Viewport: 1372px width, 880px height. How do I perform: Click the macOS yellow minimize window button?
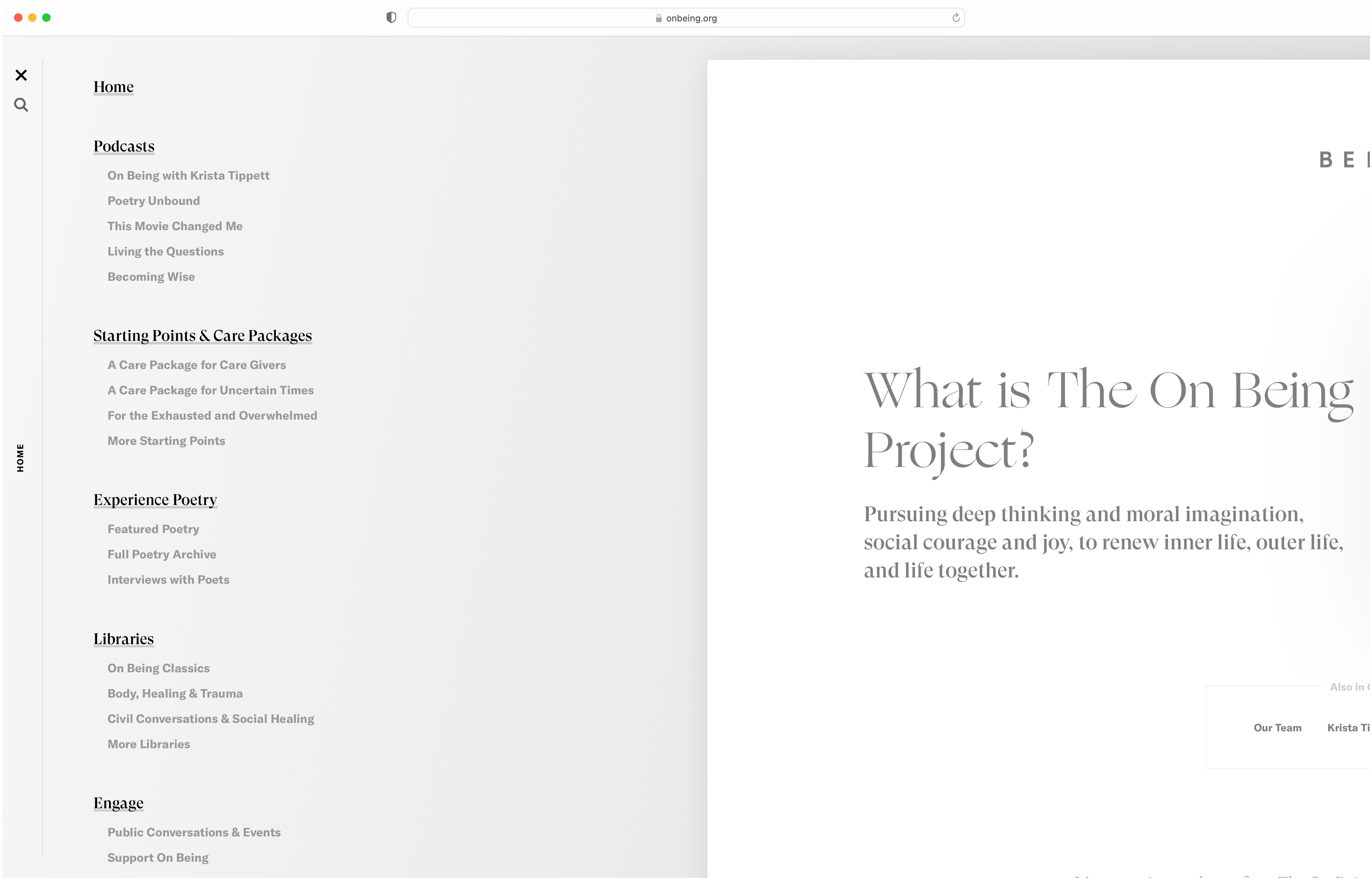[x=33, y=18]
